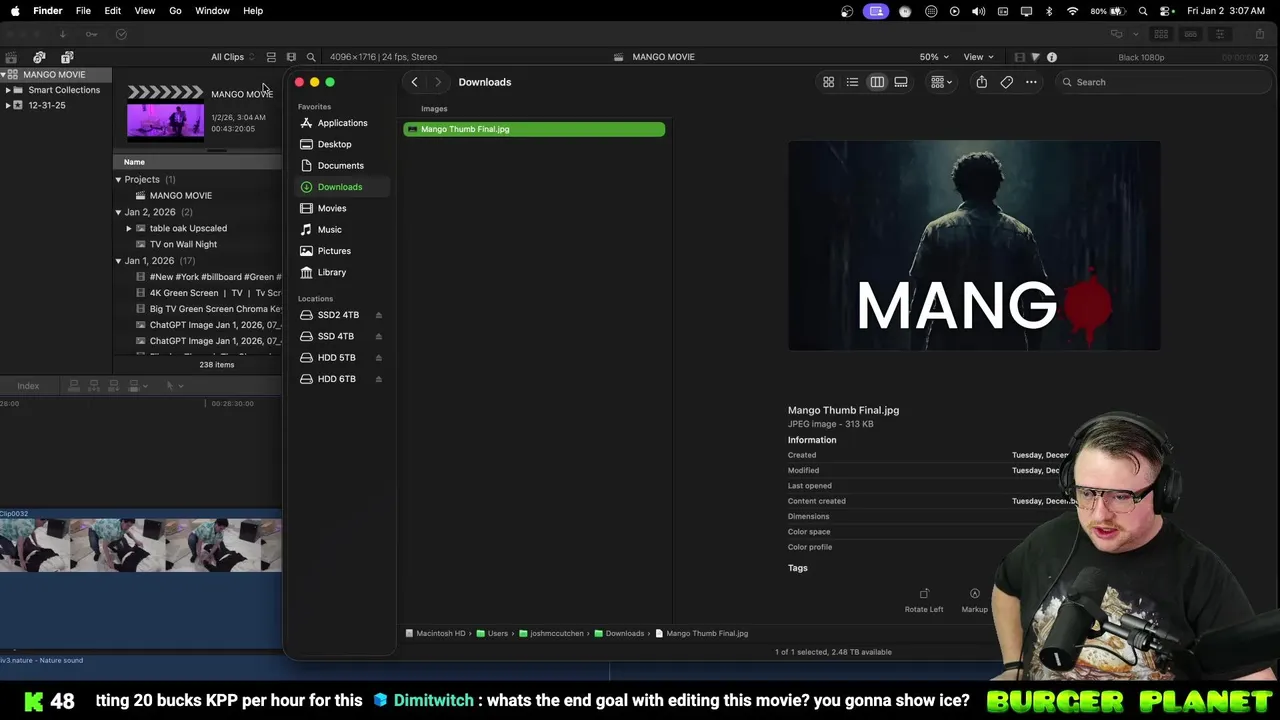Expand Smart Collections in Final Cut sidebar
This screenshot has height=720, width=1280.
click(8, 90)
